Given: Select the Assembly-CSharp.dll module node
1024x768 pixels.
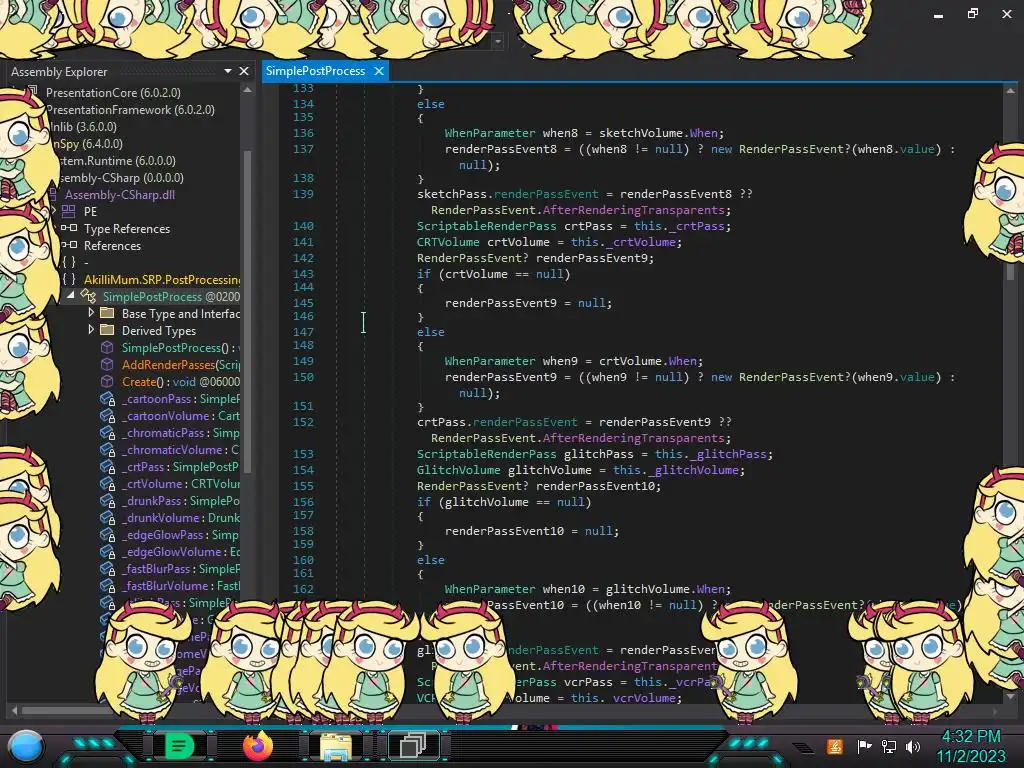Looking at the screenshot, I should tap(120, 195).
